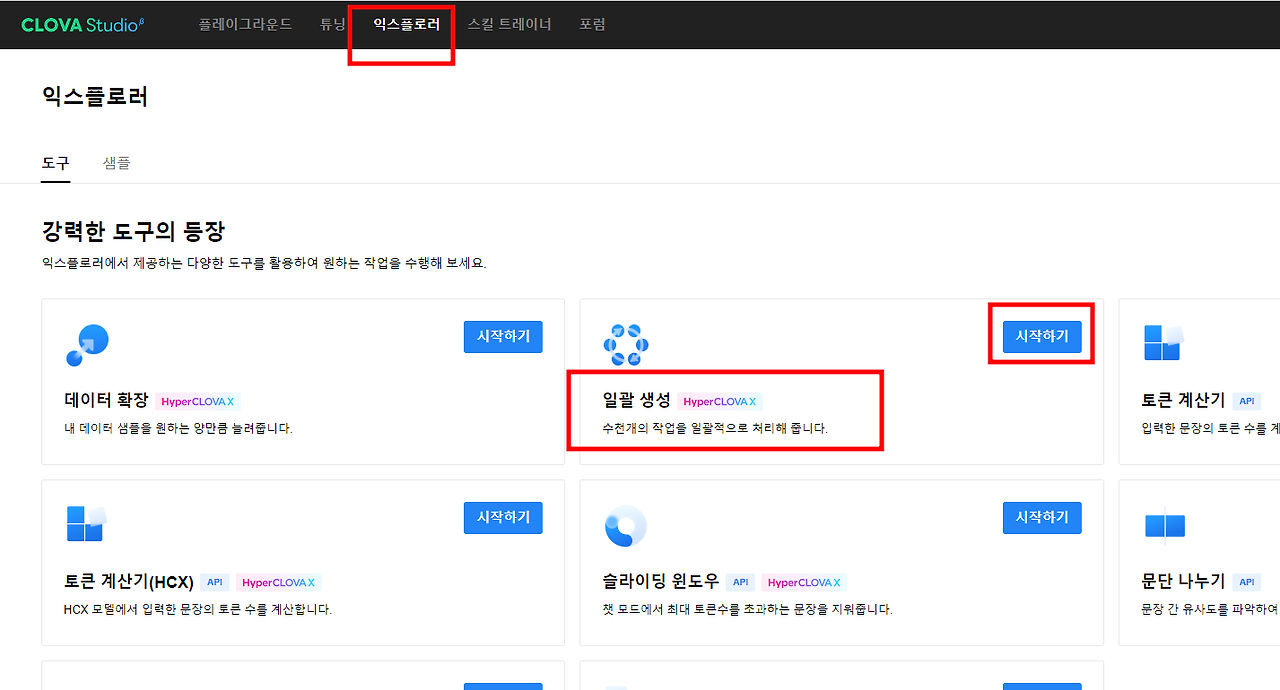Switch to the 샘플 tab
Image resolution: width=1280 pixels, height=690 pixels.
(x=117, y=162)
